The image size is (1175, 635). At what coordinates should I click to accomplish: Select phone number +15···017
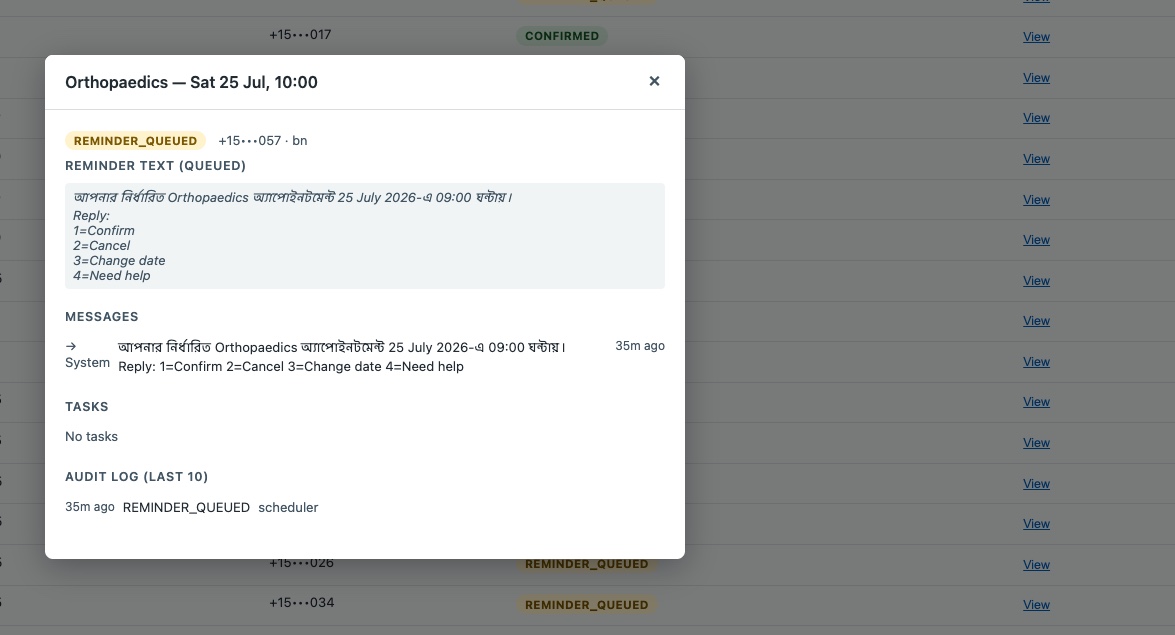coord(300,34)
